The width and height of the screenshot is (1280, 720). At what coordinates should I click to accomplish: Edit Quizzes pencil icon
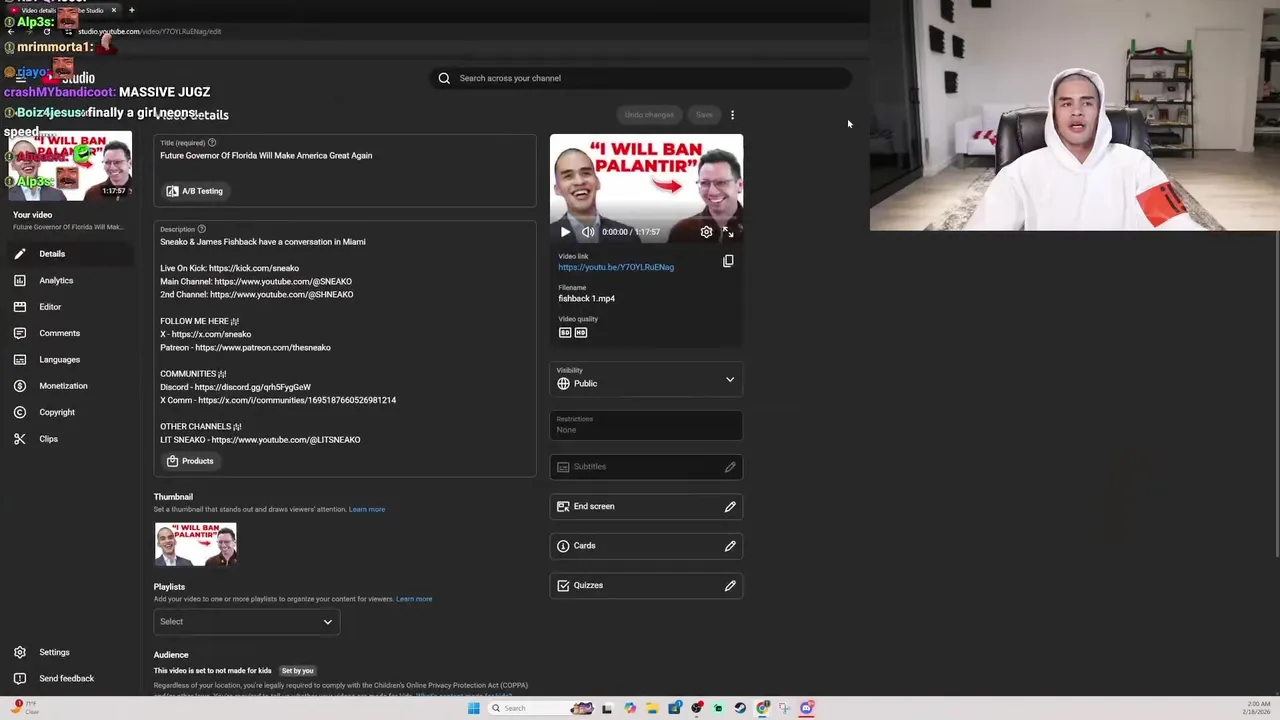pos(730,586)
